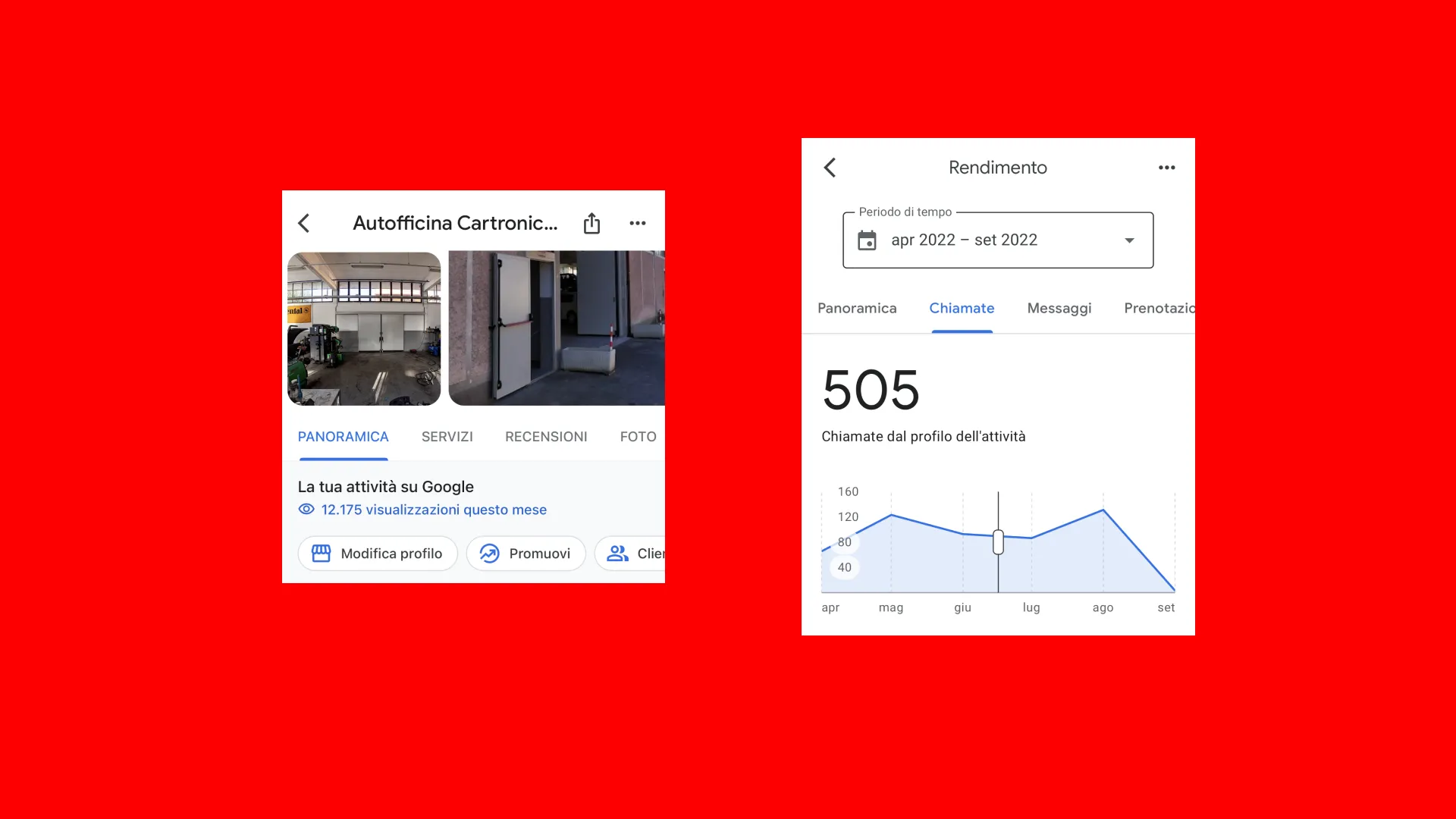Click the chart's vertical slider handle

[x=998, y=542]
